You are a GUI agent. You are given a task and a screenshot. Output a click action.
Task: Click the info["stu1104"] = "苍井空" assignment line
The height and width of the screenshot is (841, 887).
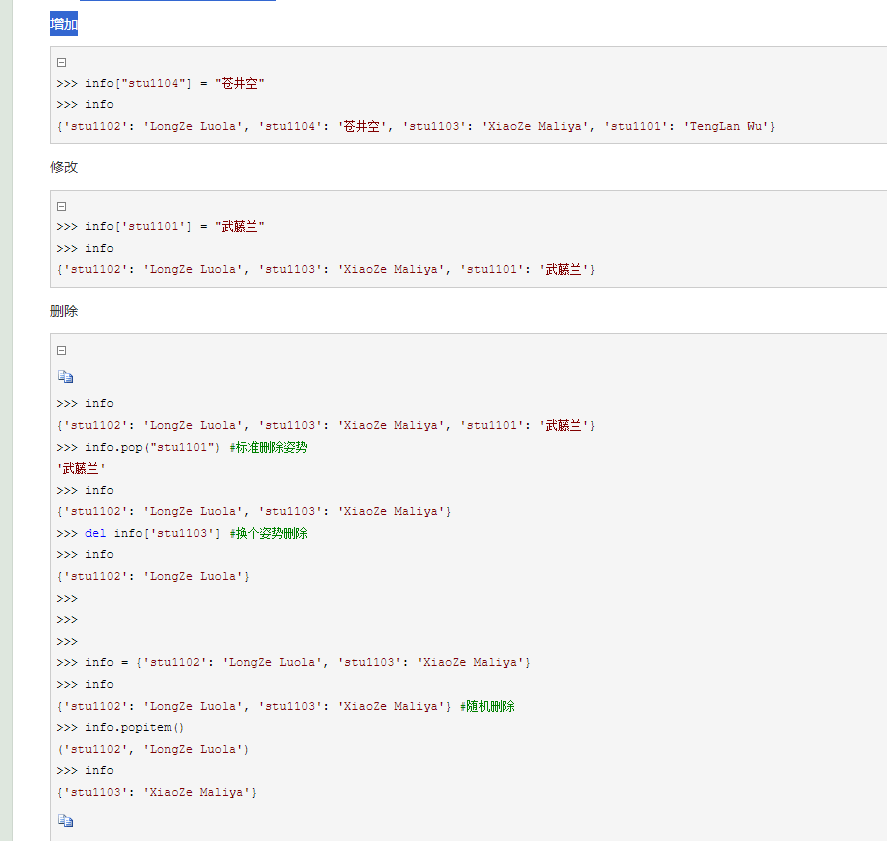tap(174, 83)
